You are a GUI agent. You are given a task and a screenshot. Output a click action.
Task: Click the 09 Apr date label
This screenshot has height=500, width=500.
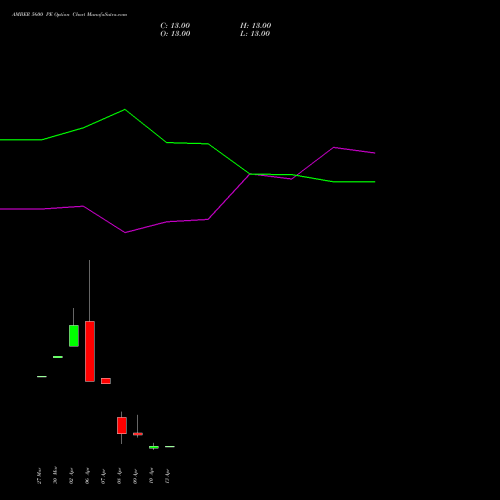[135, 476]
